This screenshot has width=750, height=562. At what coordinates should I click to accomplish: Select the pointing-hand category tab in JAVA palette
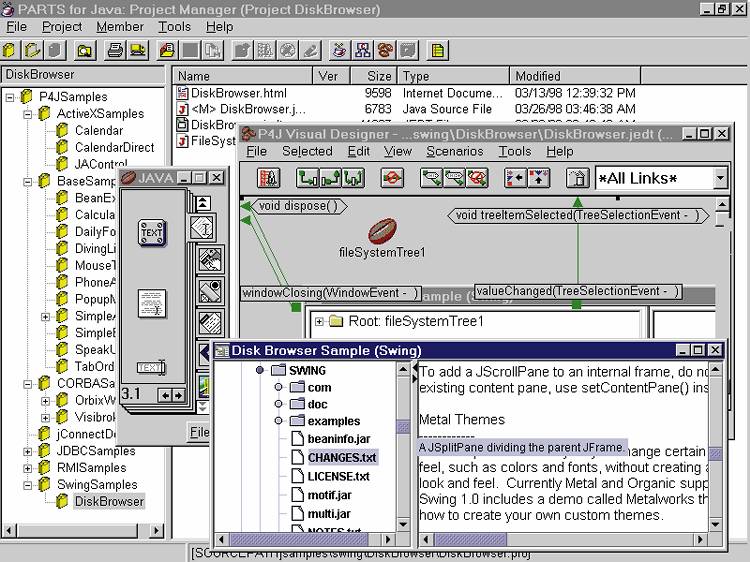click(210, 260)
